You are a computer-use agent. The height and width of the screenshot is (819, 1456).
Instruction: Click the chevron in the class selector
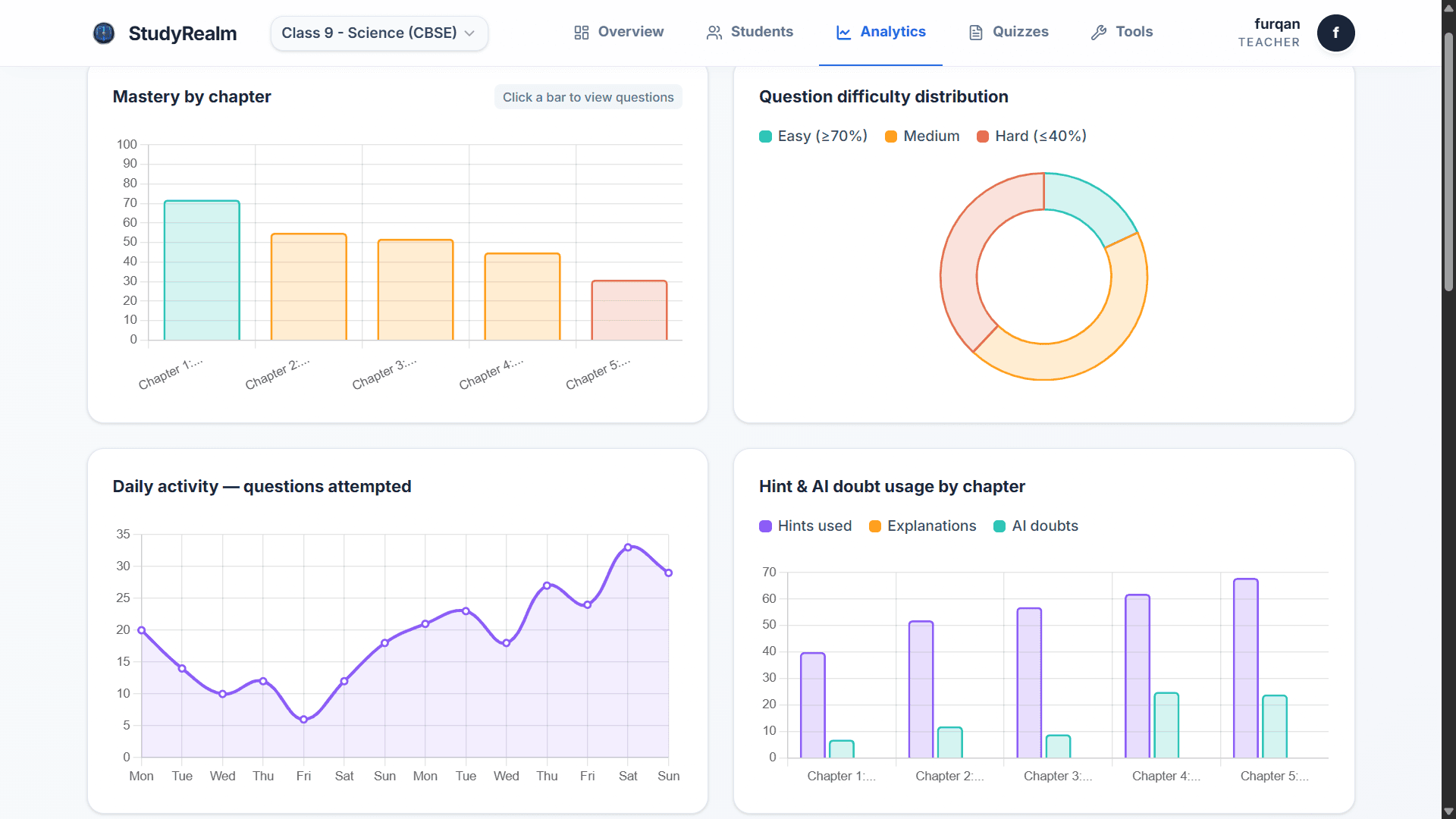[469, 33]
